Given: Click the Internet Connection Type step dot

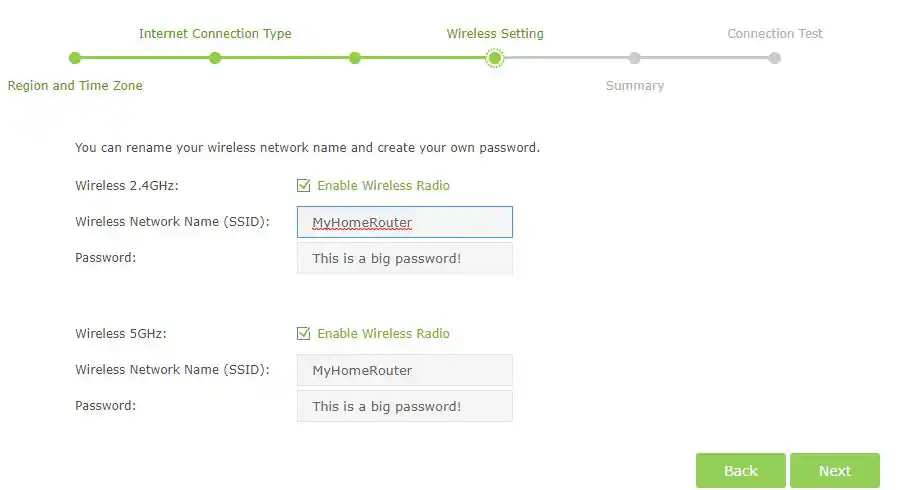Looking at the screenshot, I should pos(215,58).
